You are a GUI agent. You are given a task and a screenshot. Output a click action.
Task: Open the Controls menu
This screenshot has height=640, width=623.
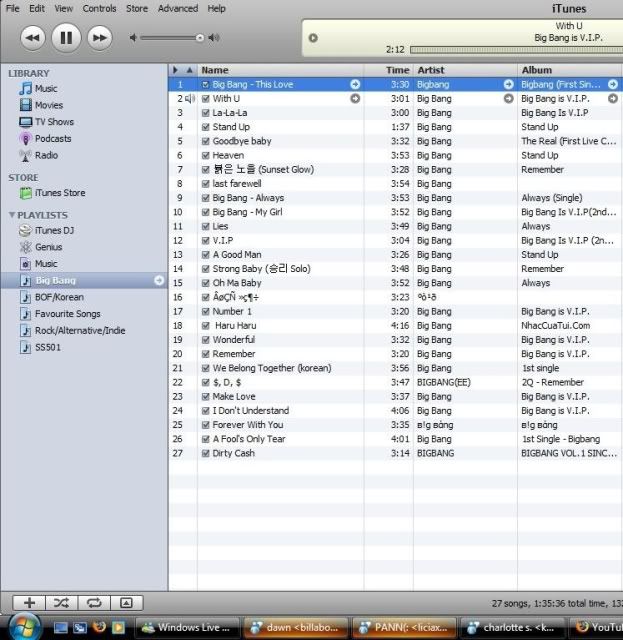[x=99, y=8]
